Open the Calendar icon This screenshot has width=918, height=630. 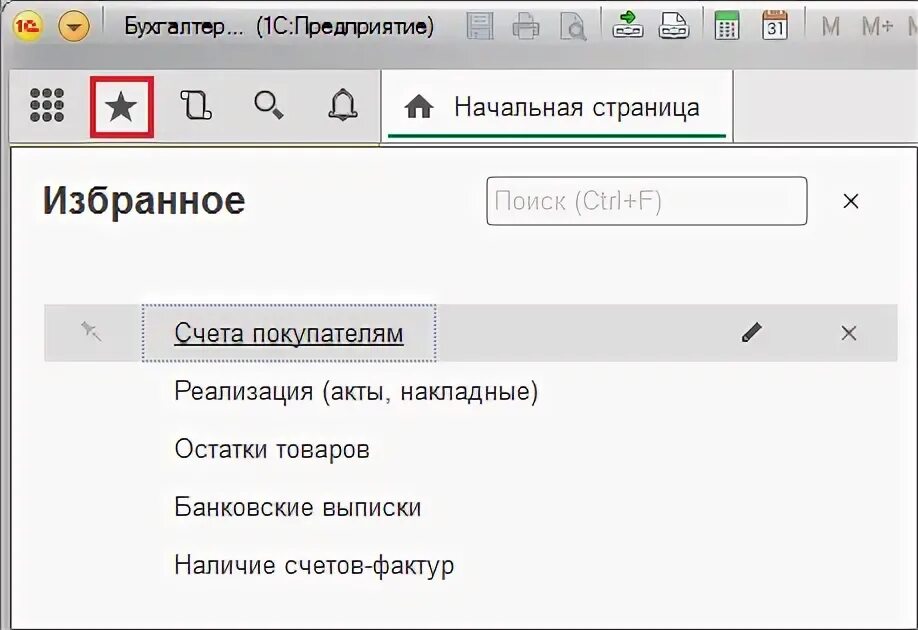tap(775, 26)
